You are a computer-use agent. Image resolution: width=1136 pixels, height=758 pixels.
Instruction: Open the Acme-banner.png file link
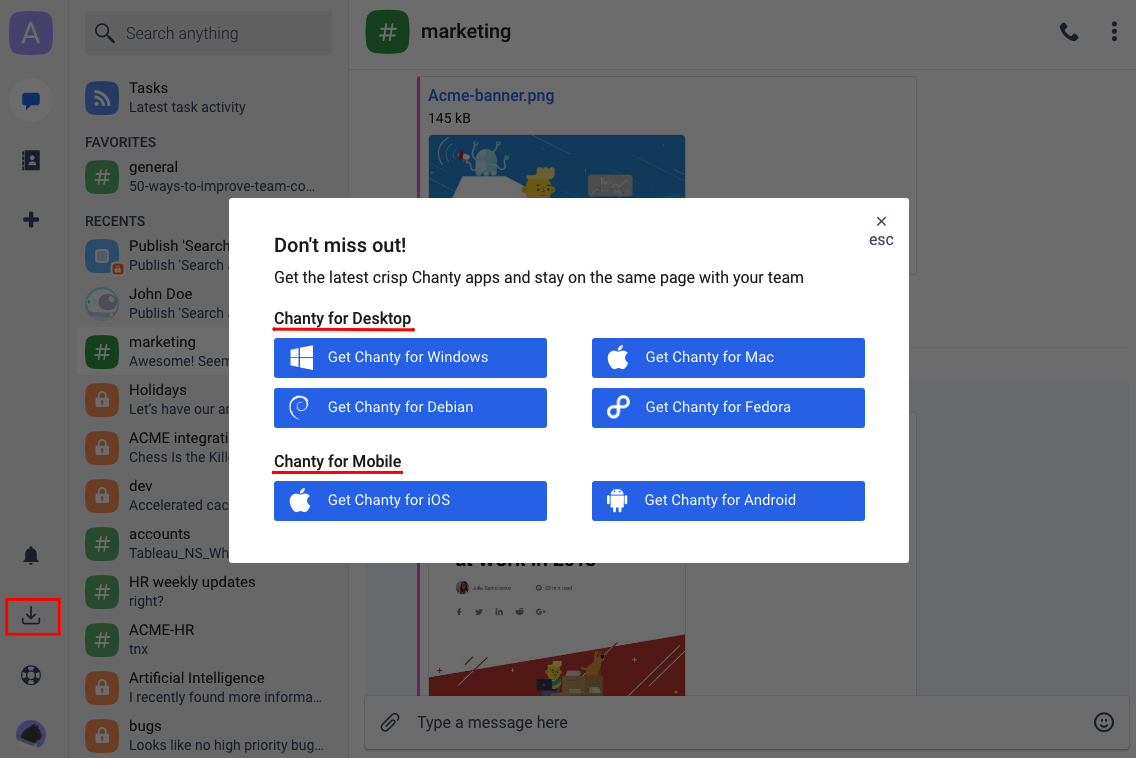(491, 96)
